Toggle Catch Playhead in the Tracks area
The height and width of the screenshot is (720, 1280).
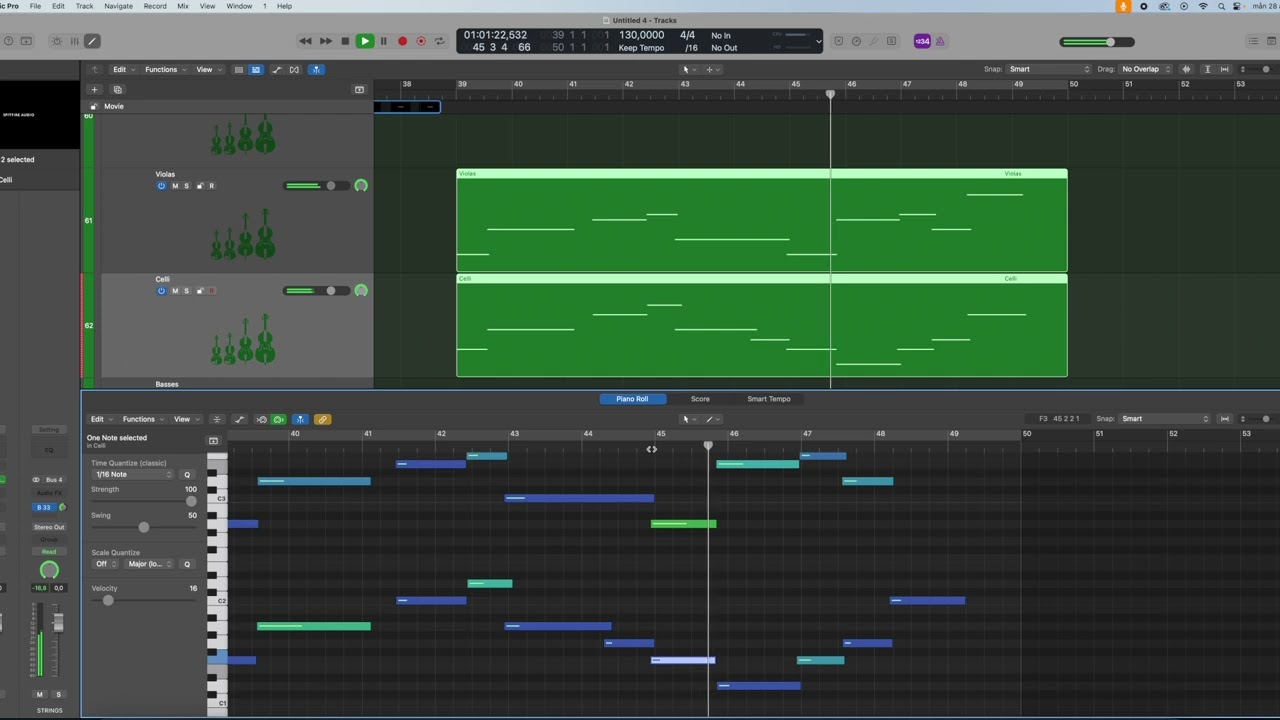(x=316, y=70)
